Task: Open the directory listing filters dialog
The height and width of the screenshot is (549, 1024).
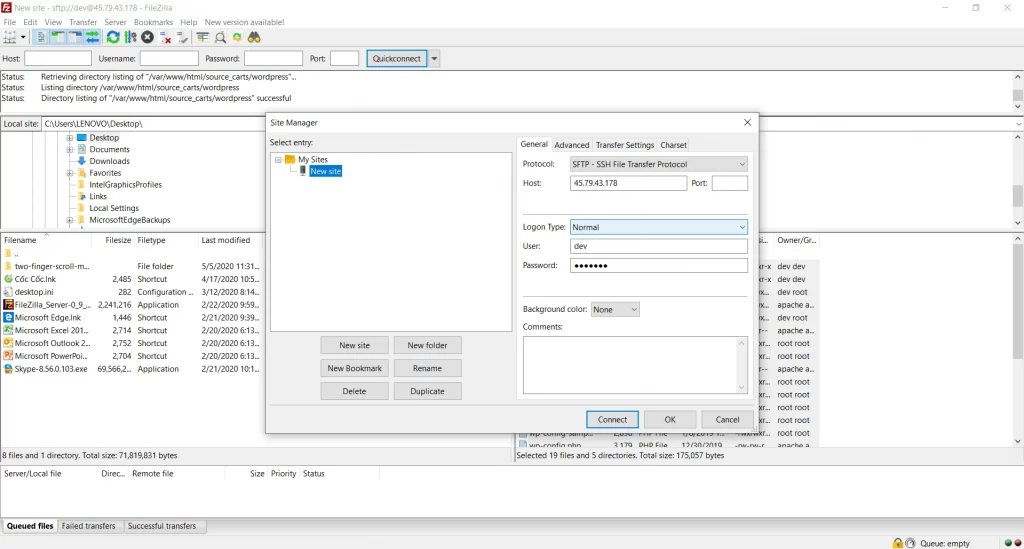Action: (202, 37)
